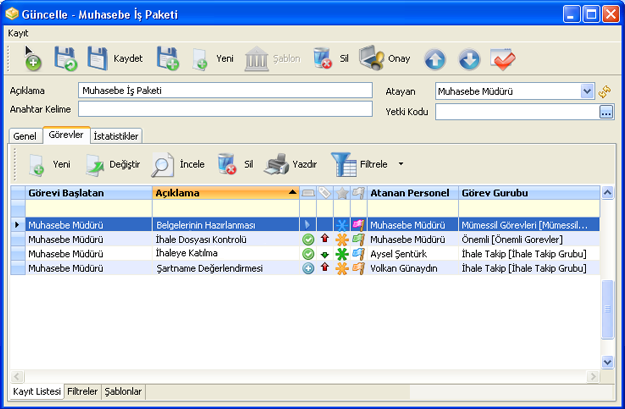Open Yetki Kodu ellipsis browse button
The height and width of the screenshot is (409, 625).
click(x=605, y=112)
